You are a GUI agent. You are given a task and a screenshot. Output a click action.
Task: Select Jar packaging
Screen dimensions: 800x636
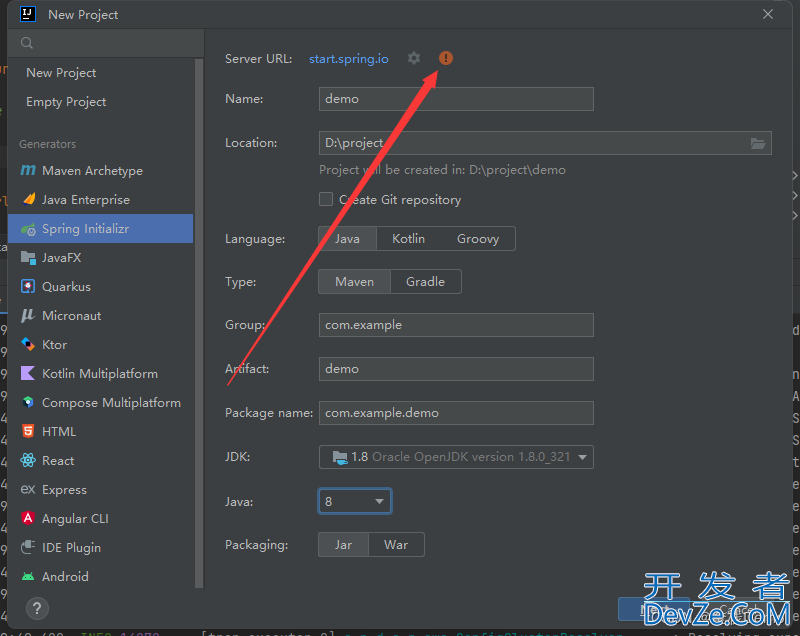pos(343,545)
